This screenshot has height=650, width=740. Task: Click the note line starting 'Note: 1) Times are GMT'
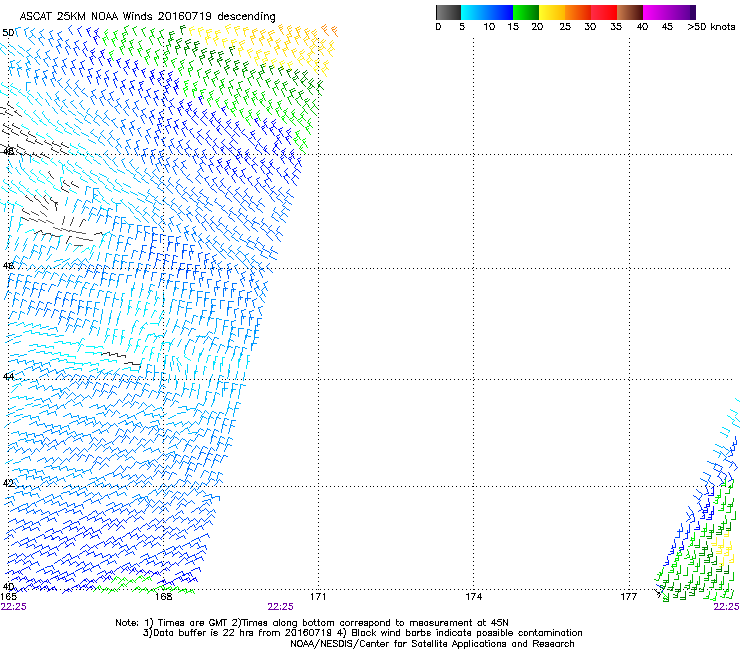point(312,623)
